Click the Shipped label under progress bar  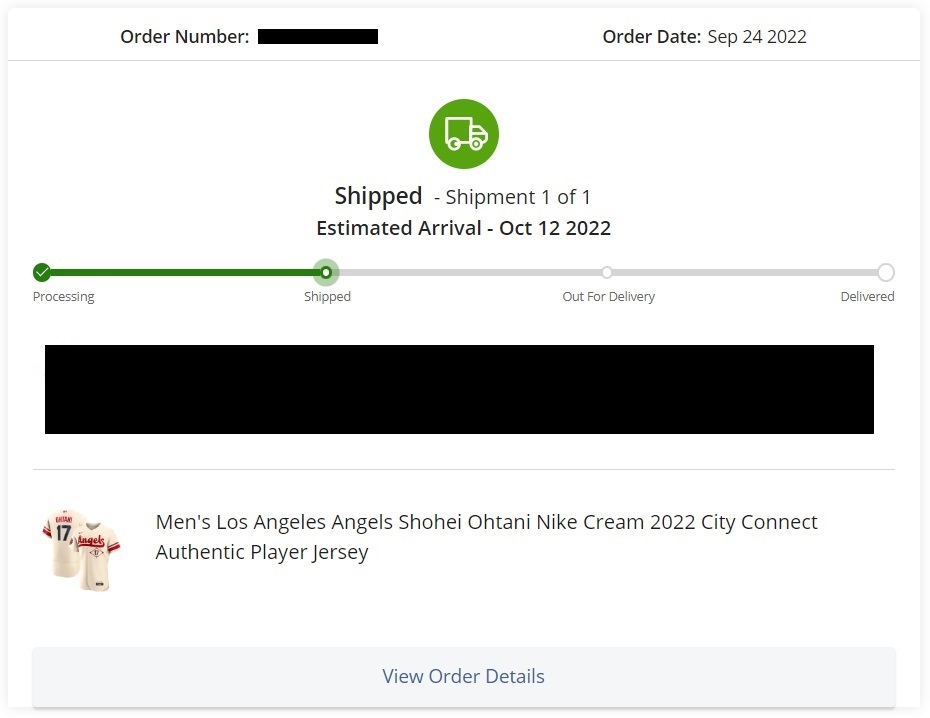pyautogui.click(x=327, y=296)
